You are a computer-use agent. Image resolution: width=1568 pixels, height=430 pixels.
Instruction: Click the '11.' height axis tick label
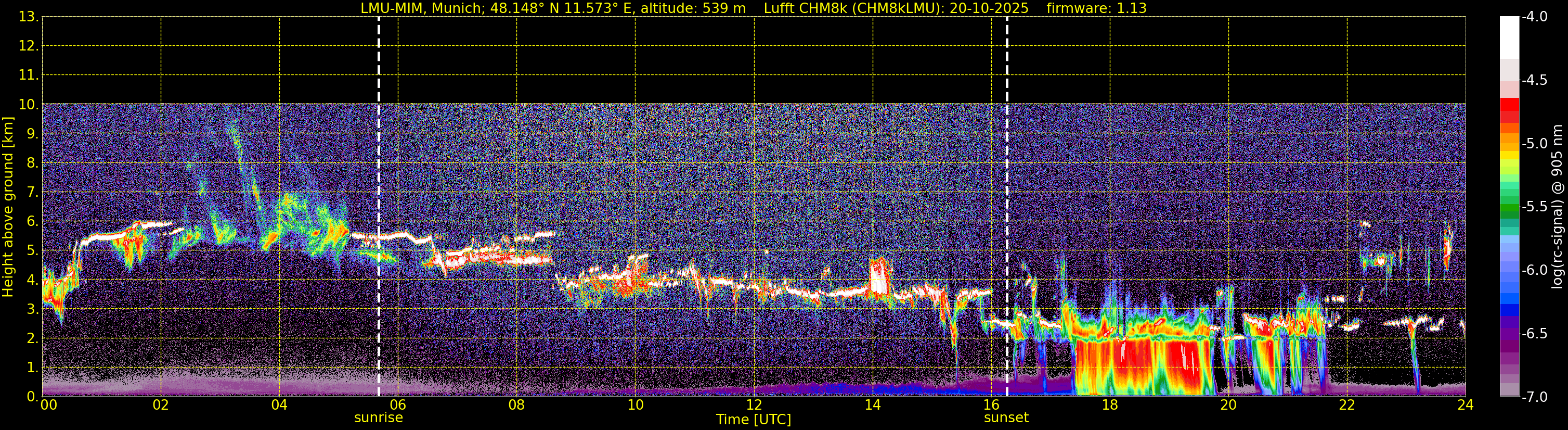[x=29, y=75]
